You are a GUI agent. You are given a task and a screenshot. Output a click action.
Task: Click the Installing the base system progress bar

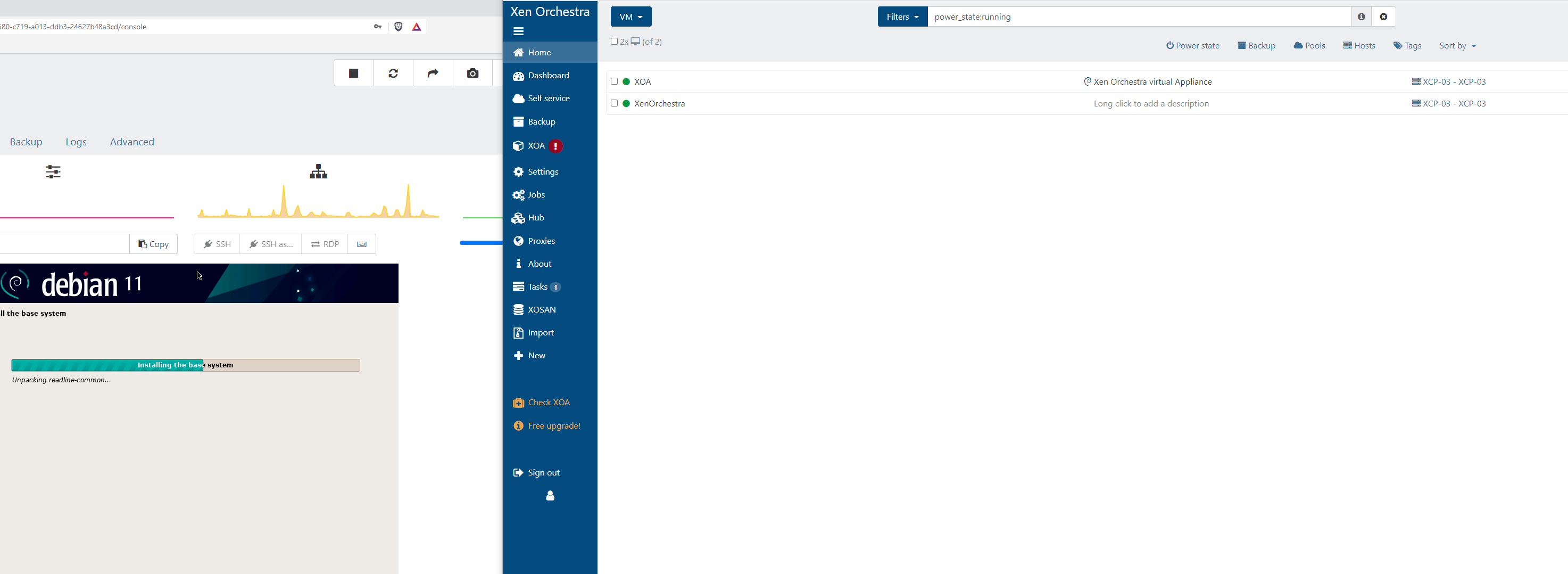(186, 365)
